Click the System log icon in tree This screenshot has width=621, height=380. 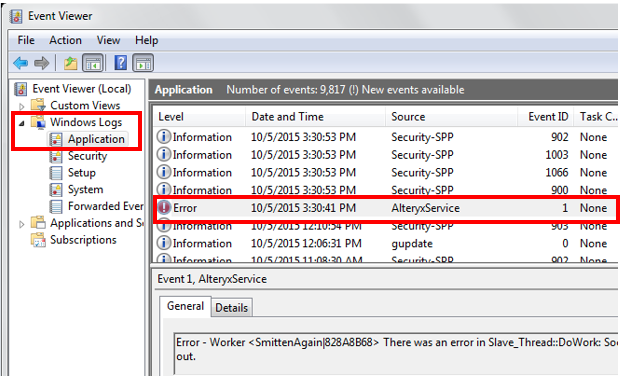tap(56, 189)
